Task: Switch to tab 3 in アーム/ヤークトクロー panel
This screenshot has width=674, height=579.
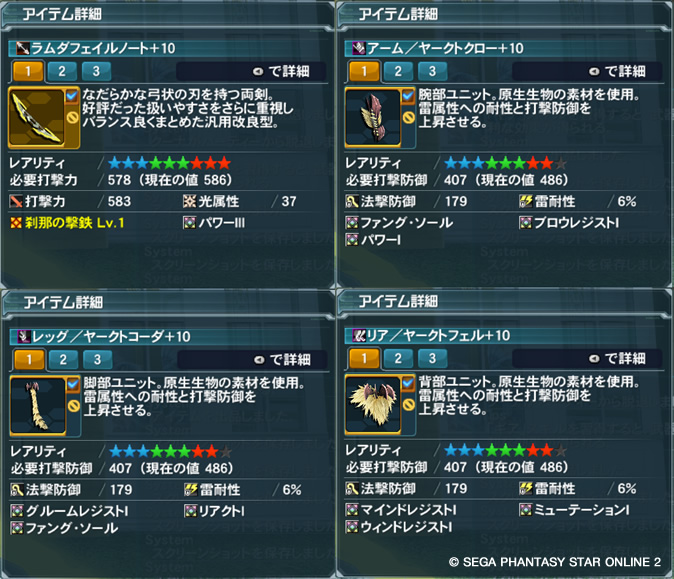Action: click(432, 71)
